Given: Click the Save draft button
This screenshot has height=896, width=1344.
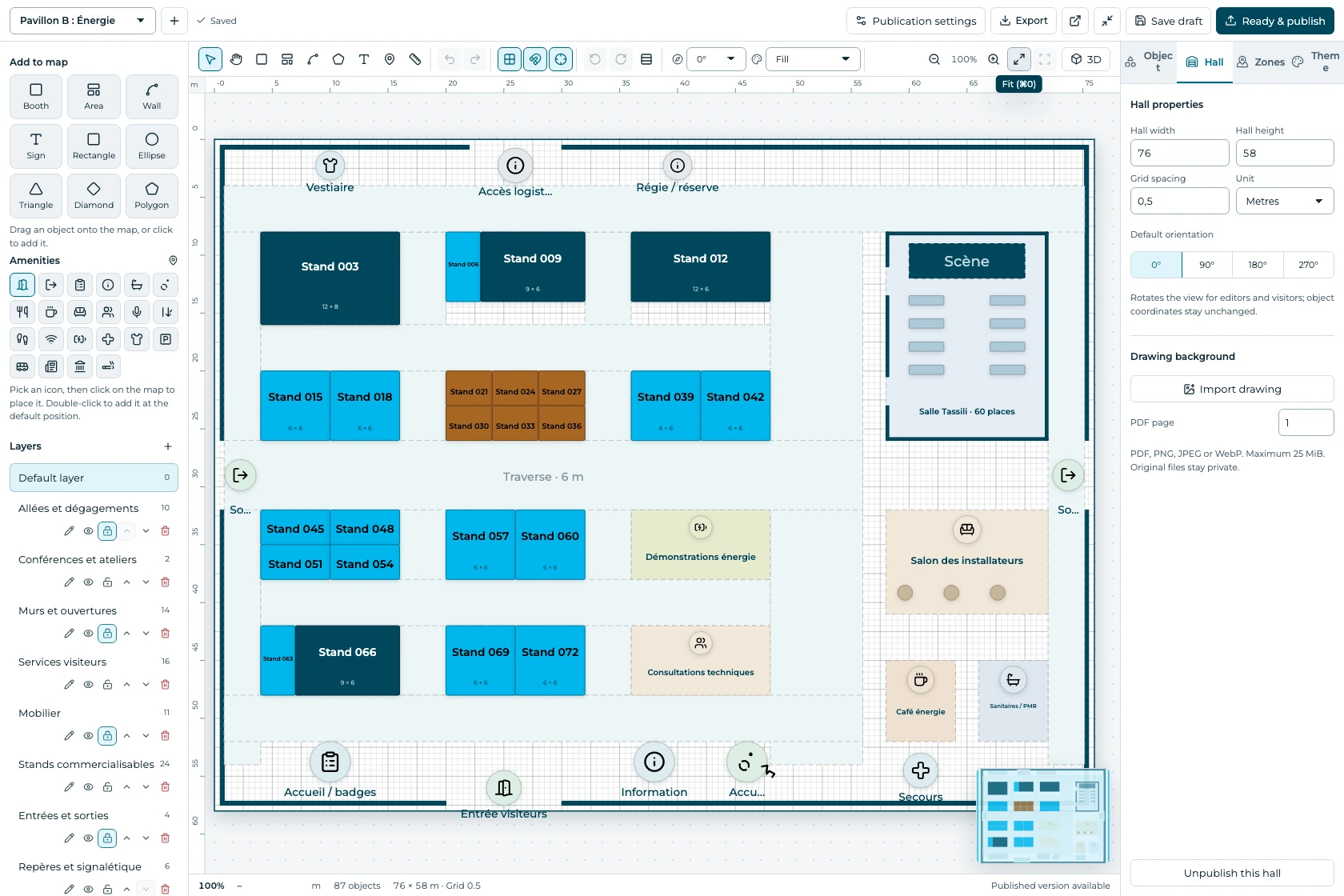Looking at the screenshot, I should click(1169, 21).
